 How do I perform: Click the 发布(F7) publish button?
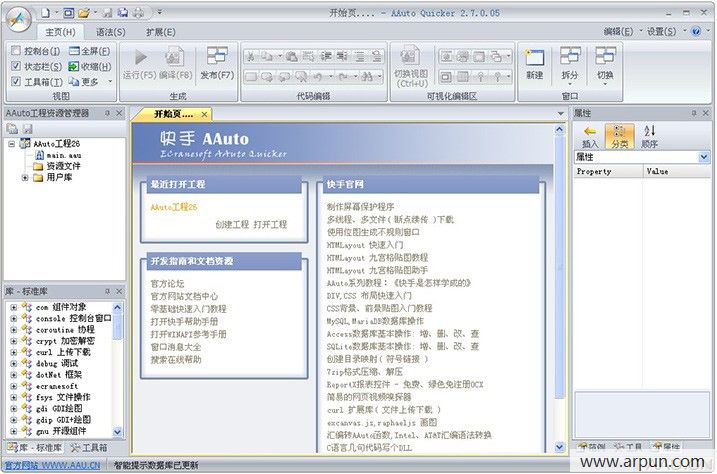[x=217, y=64]
